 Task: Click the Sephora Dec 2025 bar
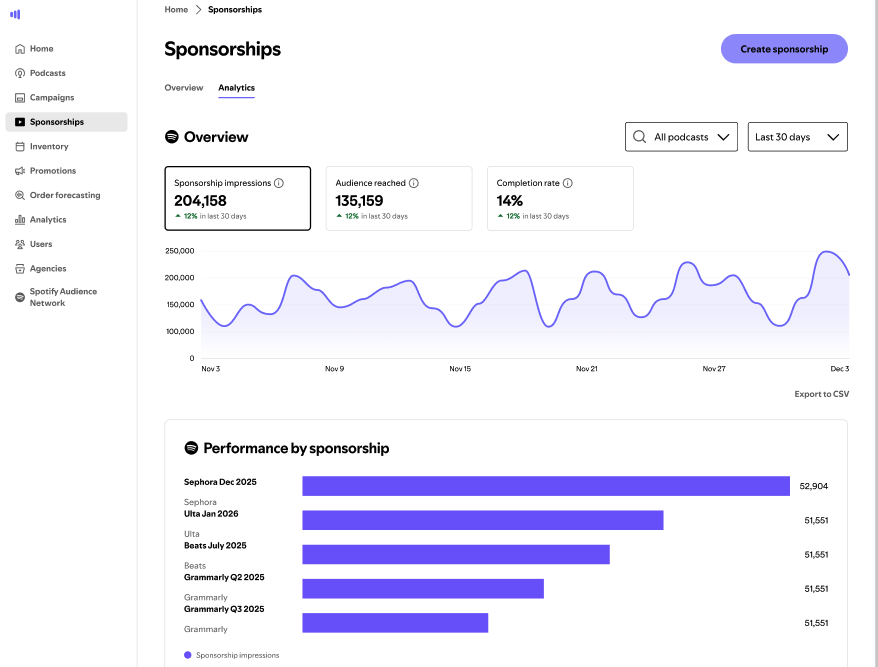(546, 486)
